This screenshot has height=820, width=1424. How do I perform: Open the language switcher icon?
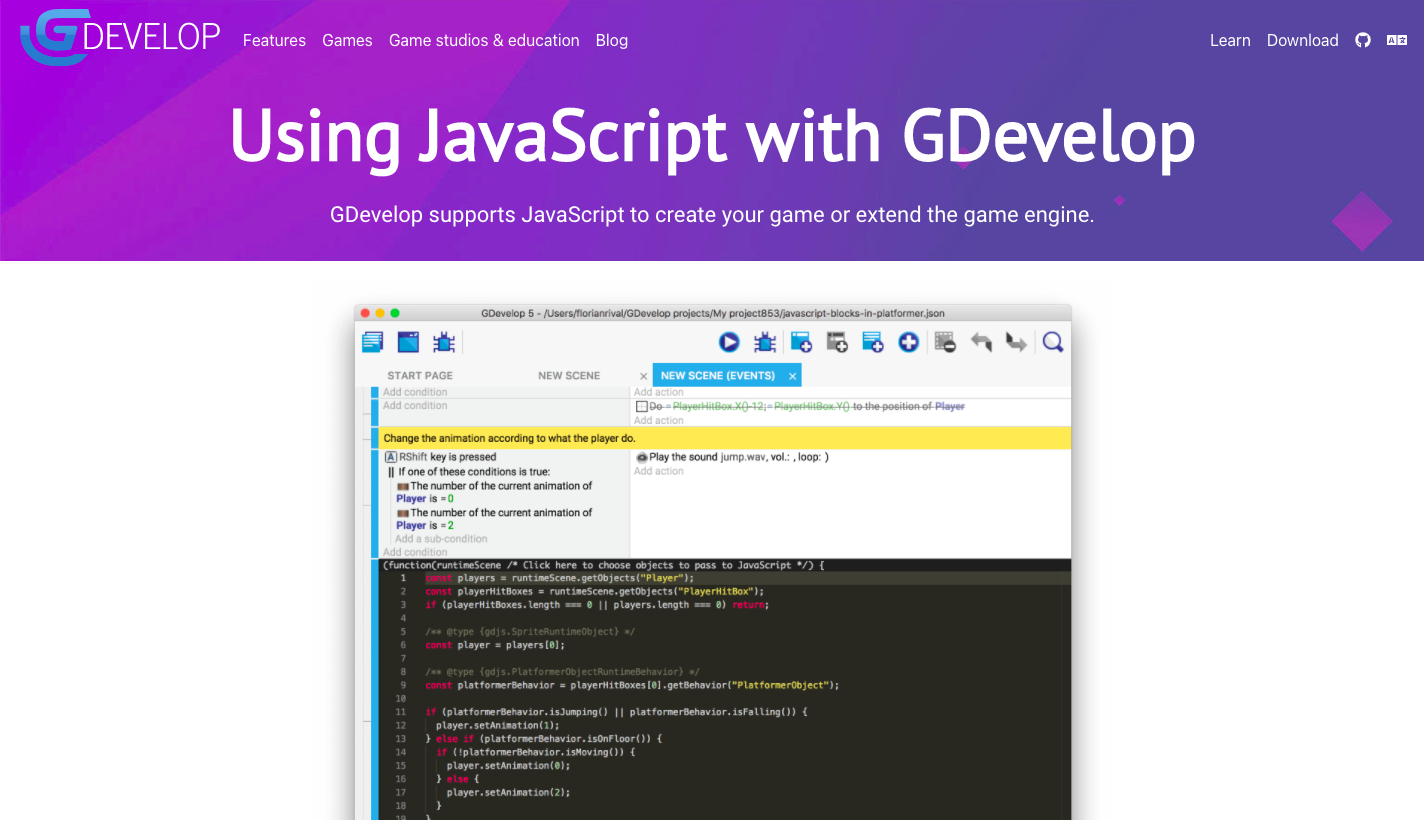point(1397,40)
